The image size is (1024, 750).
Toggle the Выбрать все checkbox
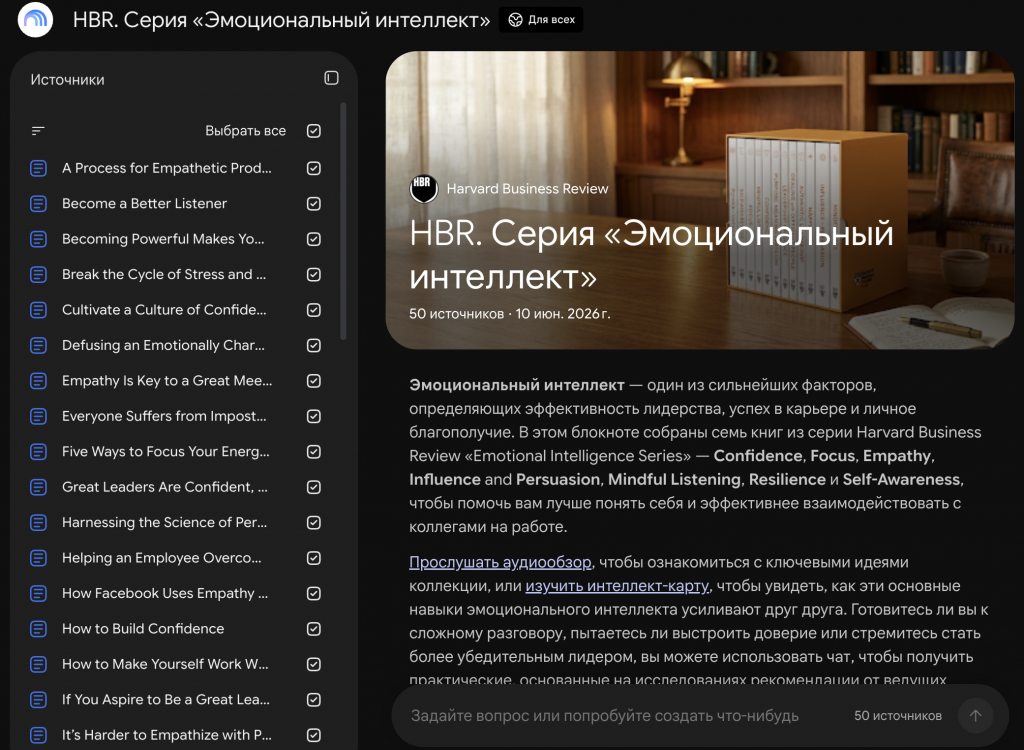tap(313, 131)
